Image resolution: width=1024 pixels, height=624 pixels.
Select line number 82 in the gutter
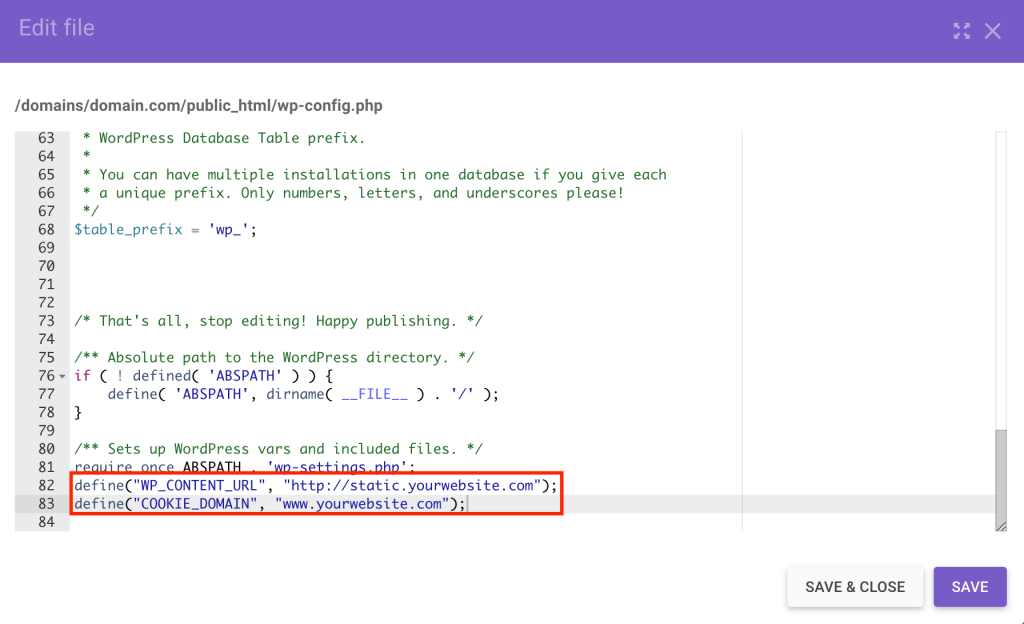tap(48, 485)
